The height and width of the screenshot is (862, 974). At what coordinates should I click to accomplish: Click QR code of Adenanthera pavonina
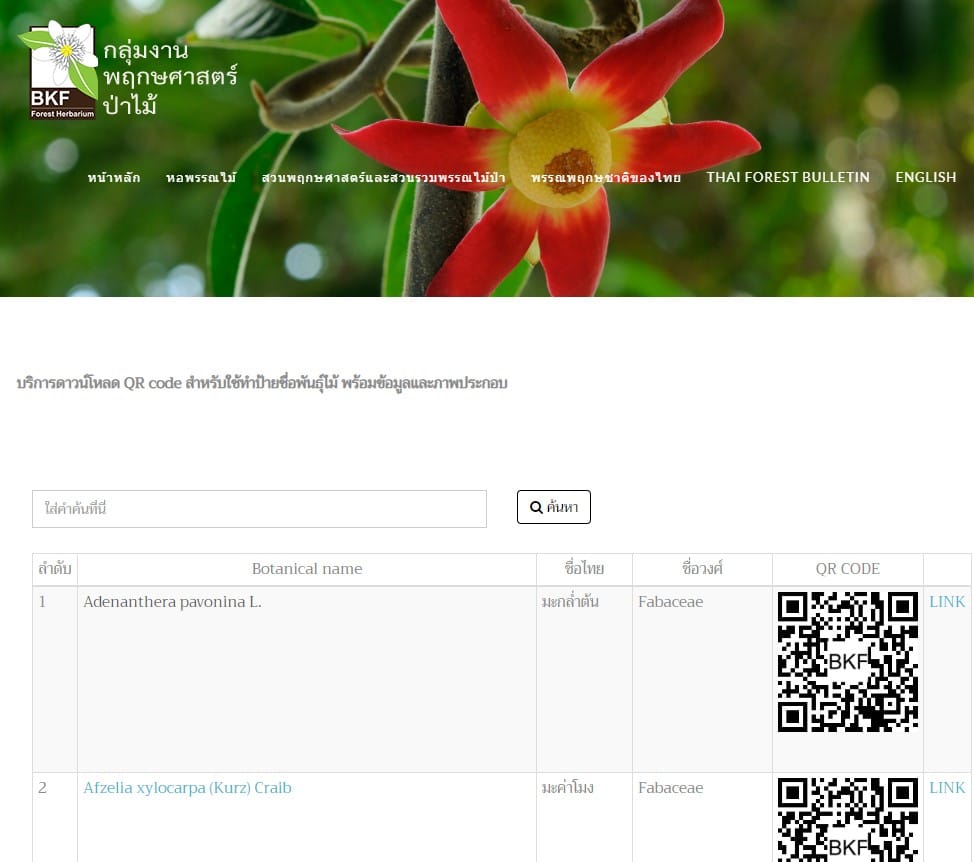(848, 662)
